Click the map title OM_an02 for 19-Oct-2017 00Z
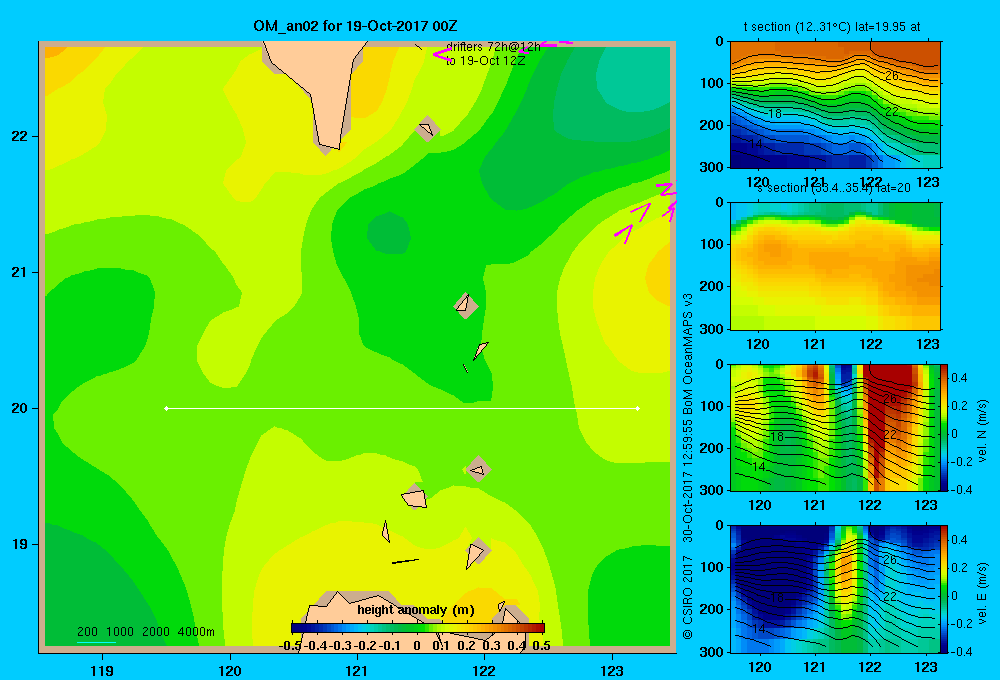The image size is (1000, 680). (355, 26)
